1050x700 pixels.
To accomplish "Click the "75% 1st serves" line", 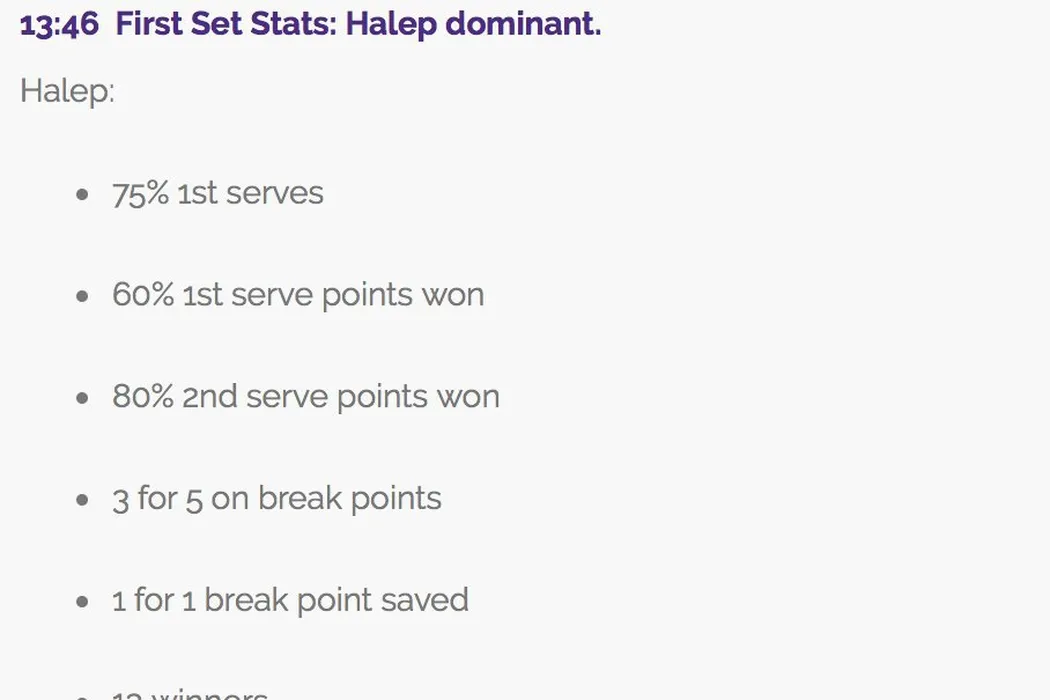I will point(218,193).
